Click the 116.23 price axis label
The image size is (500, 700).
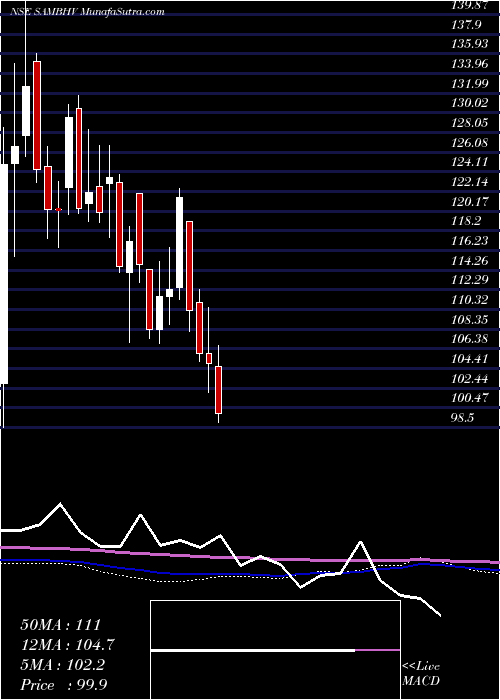click(x=470, y=241)
